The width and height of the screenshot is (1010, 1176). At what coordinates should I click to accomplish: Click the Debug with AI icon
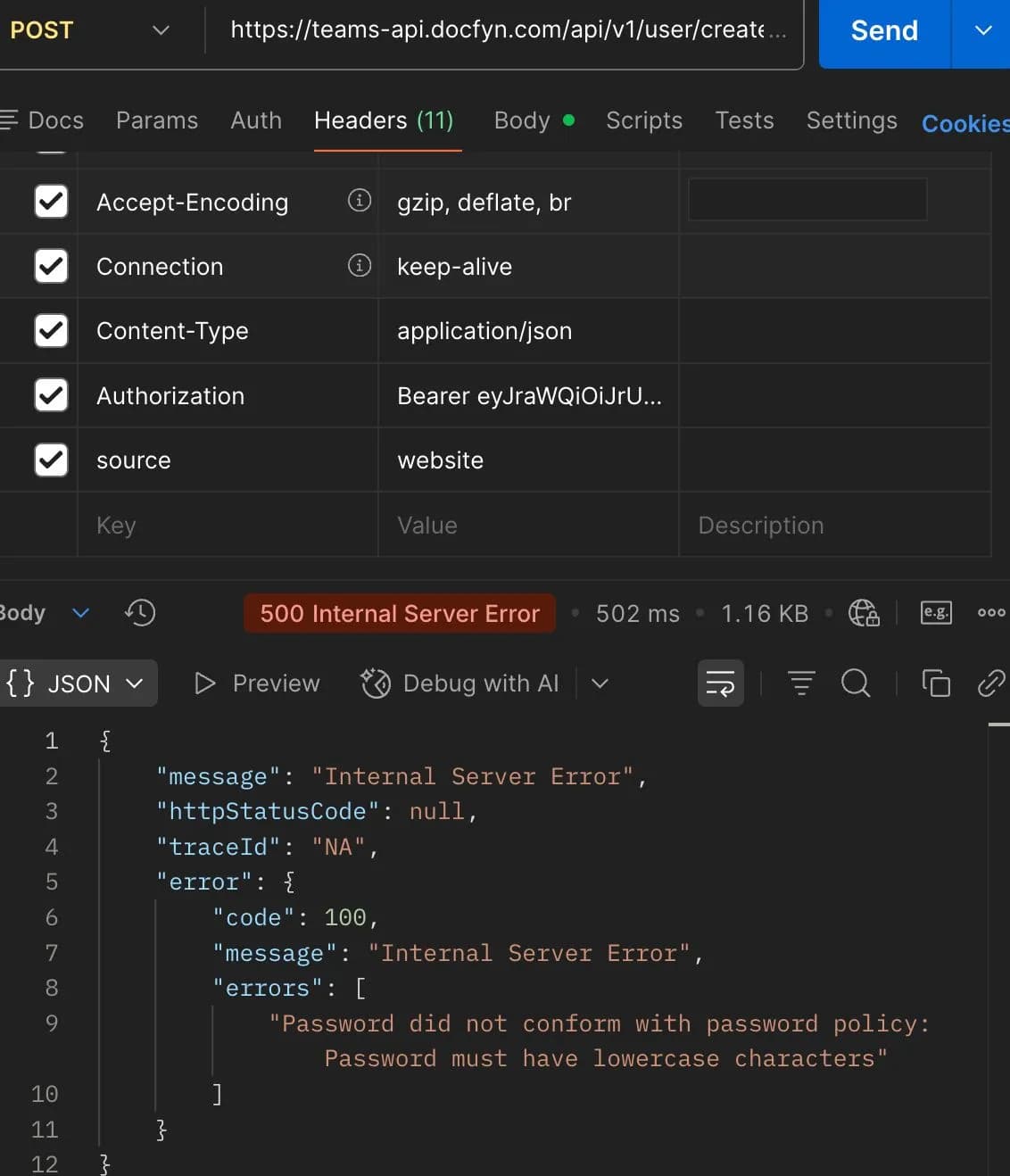[x=376, y=683]
